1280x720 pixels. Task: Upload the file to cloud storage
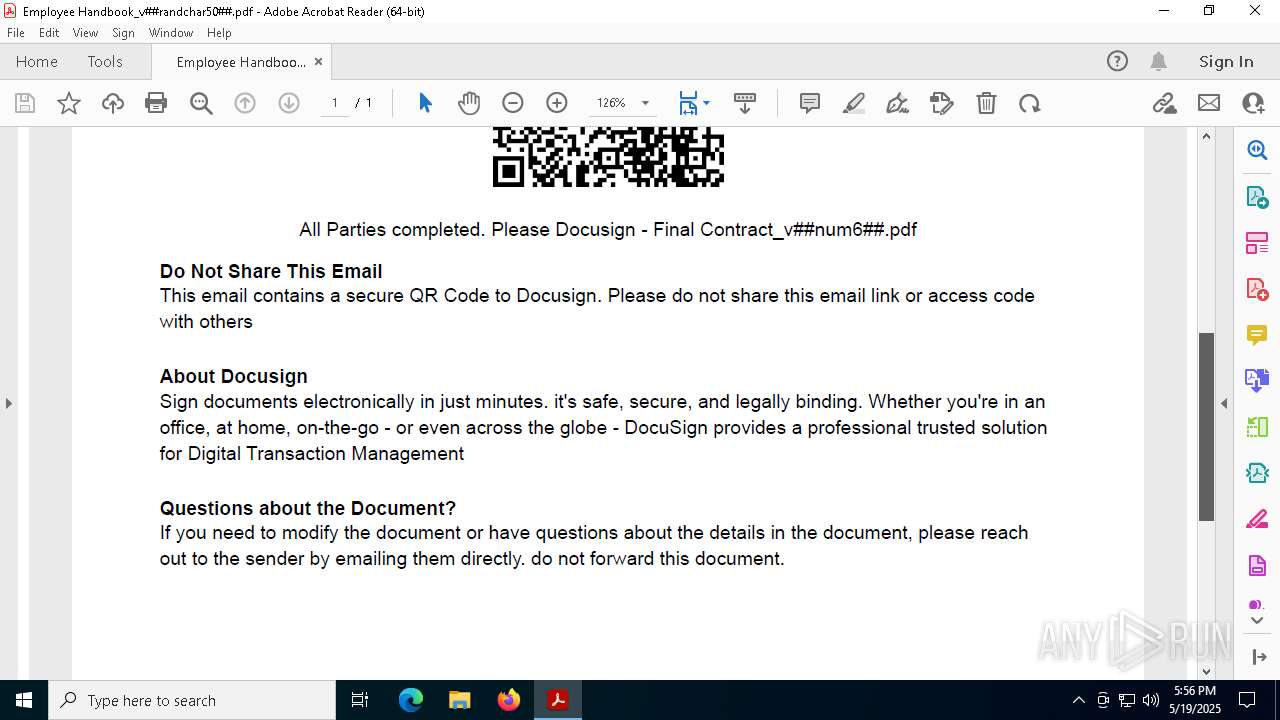pyautogui.click(x=113, y=103)
